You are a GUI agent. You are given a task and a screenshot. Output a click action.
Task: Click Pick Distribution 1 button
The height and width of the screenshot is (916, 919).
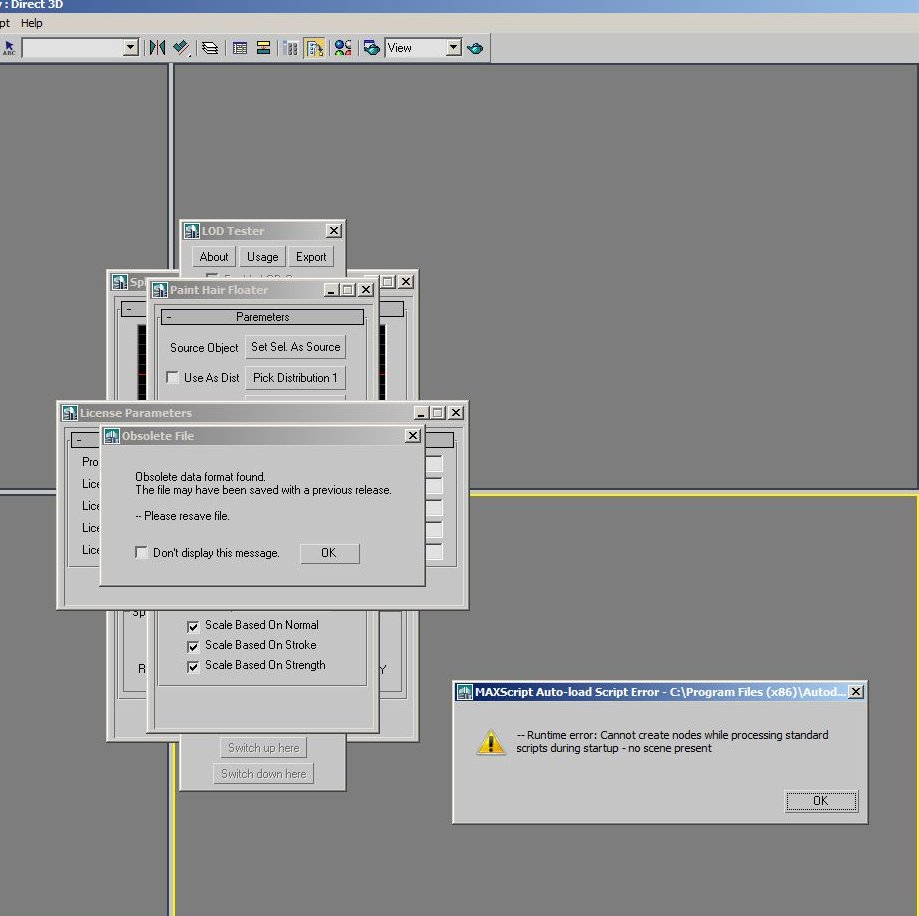[295, 378]
